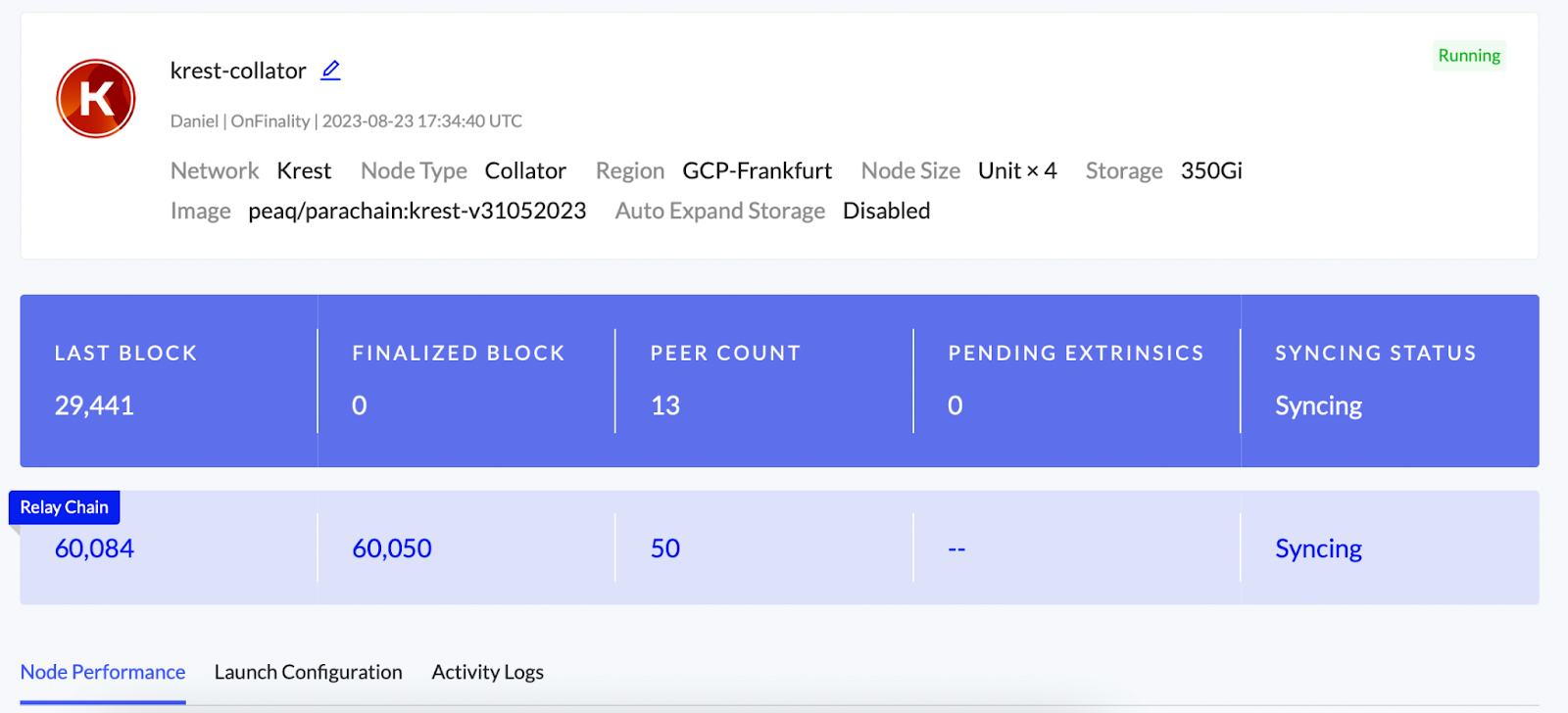
Task: Click the Finalized Block value 0
Action: click(x=360, y=405)
